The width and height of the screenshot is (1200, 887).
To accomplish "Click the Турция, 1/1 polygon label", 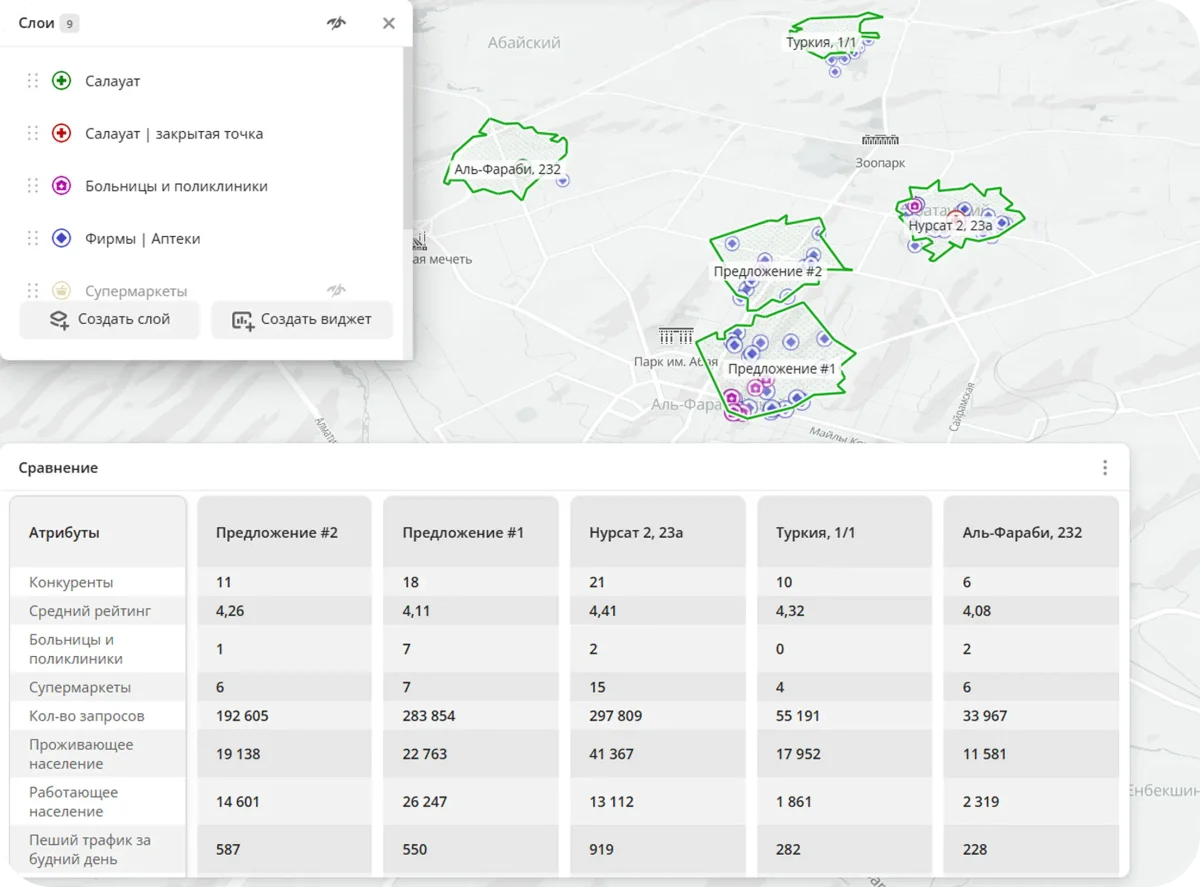I will pos(821,42).
